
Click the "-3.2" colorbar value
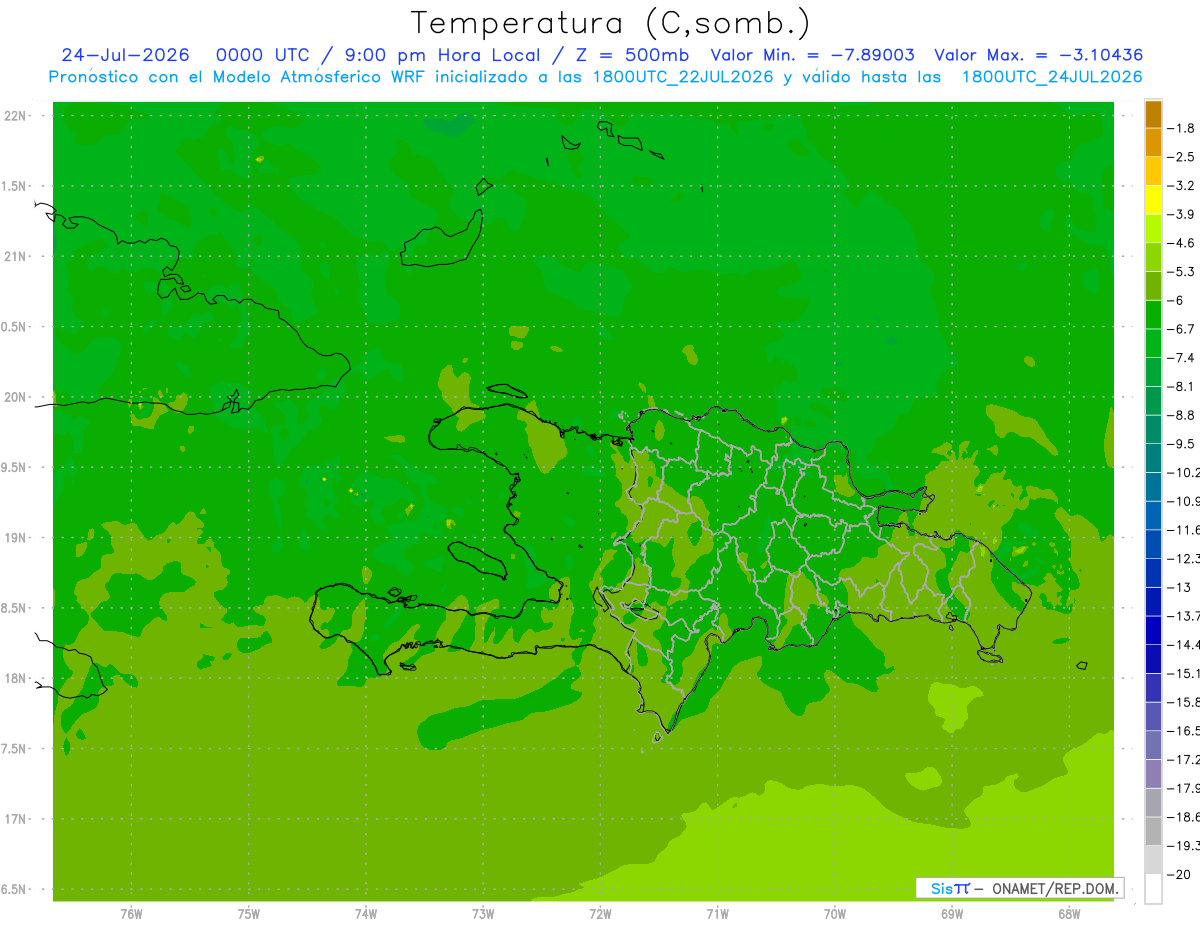pos(1181,186)
